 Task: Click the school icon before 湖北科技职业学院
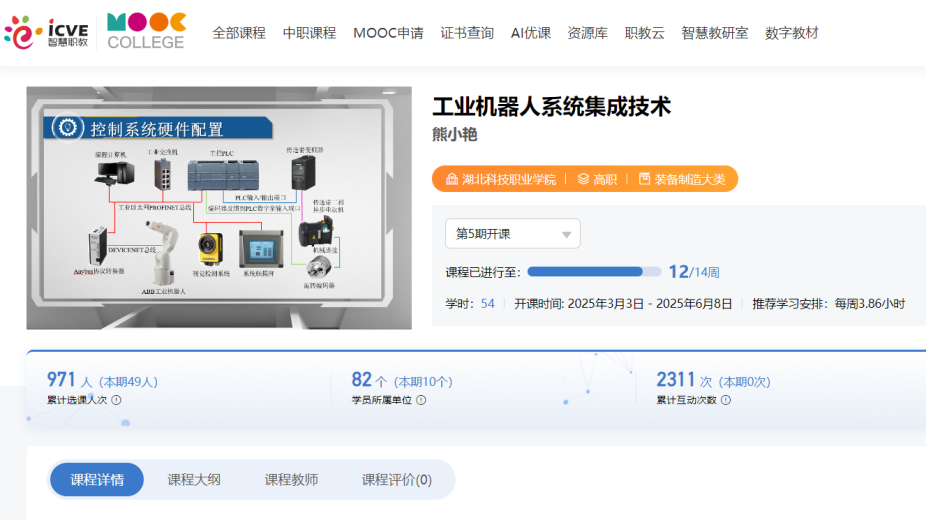tap(451, 179)
